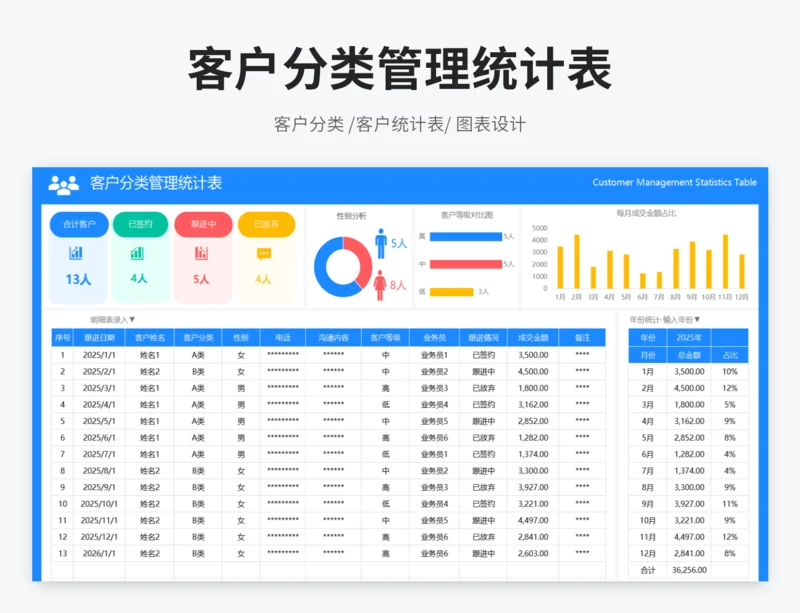The height and width of the screenshot is (613, 800).
Task: Click the 沟通内容 column header
Action: 334,338
